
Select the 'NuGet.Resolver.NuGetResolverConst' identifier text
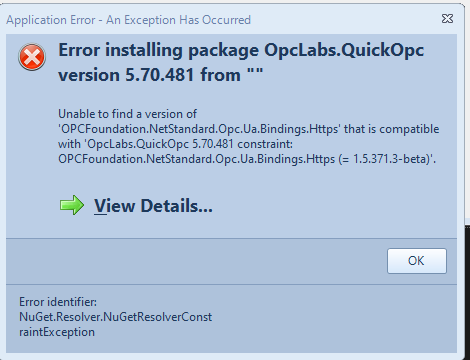pyautogui.click(x=115, y=317)
